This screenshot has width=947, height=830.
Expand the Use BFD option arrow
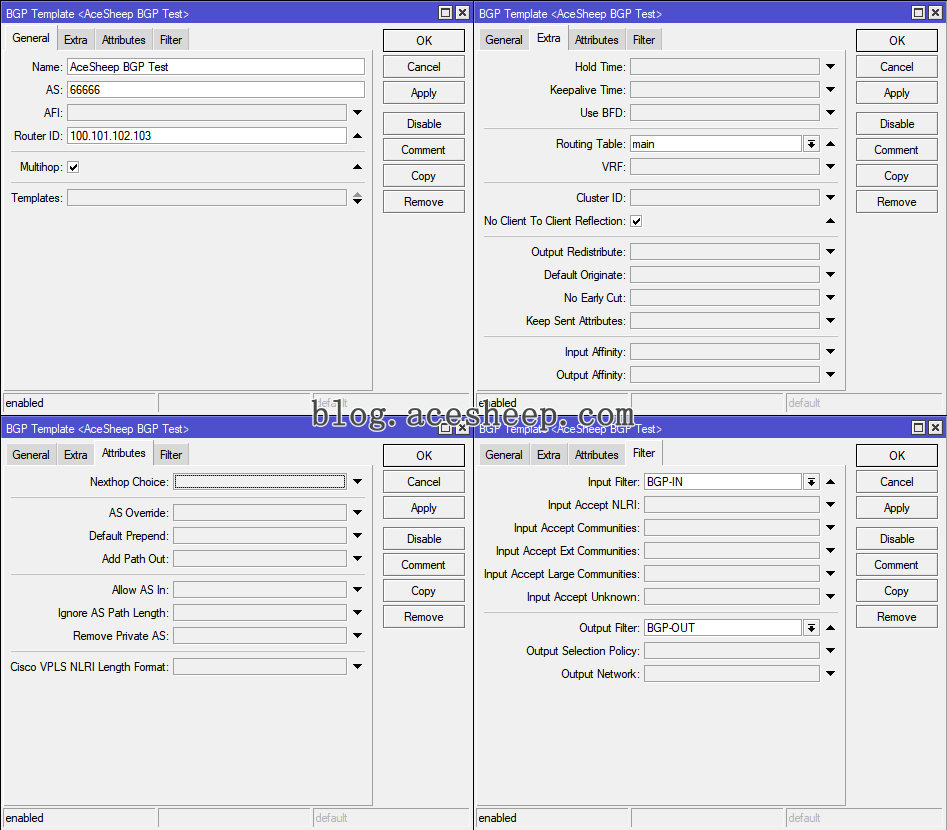pyautogui.click(x=830, y=113)
